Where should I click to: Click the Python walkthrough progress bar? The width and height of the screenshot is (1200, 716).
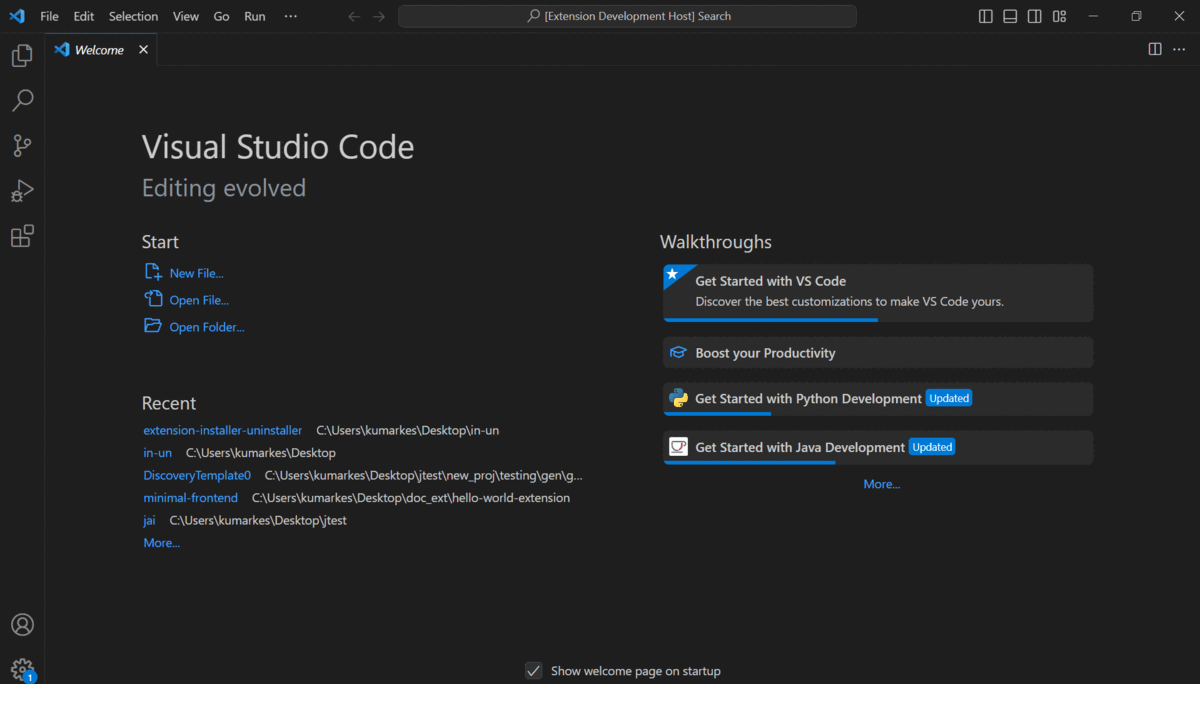[x=717, y=414]
